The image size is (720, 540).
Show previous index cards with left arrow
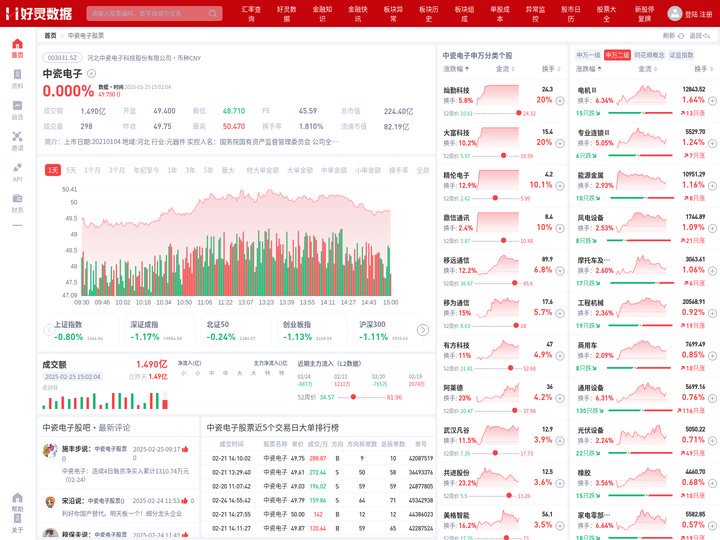pos(49,330)
